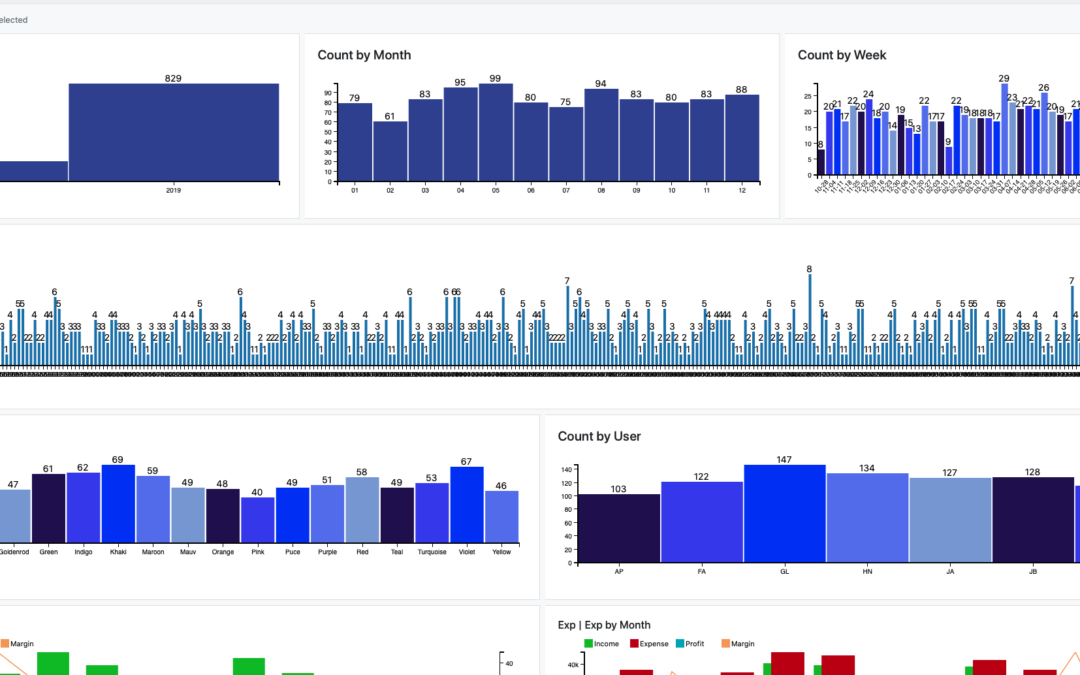Screen dimensions: 1080x675
Task: Click the Exp | Exp by Month title
Action: click(x=604, y=625)
